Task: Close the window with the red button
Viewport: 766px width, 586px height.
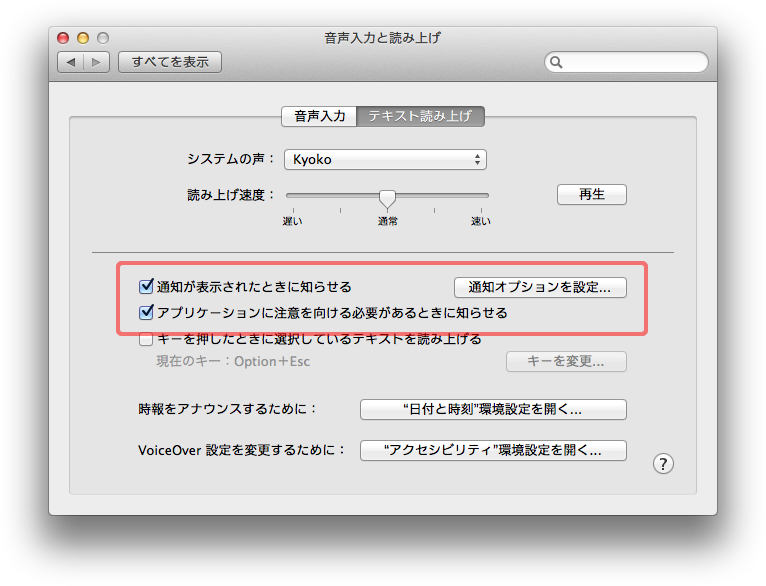Action: tap(63, 38)
